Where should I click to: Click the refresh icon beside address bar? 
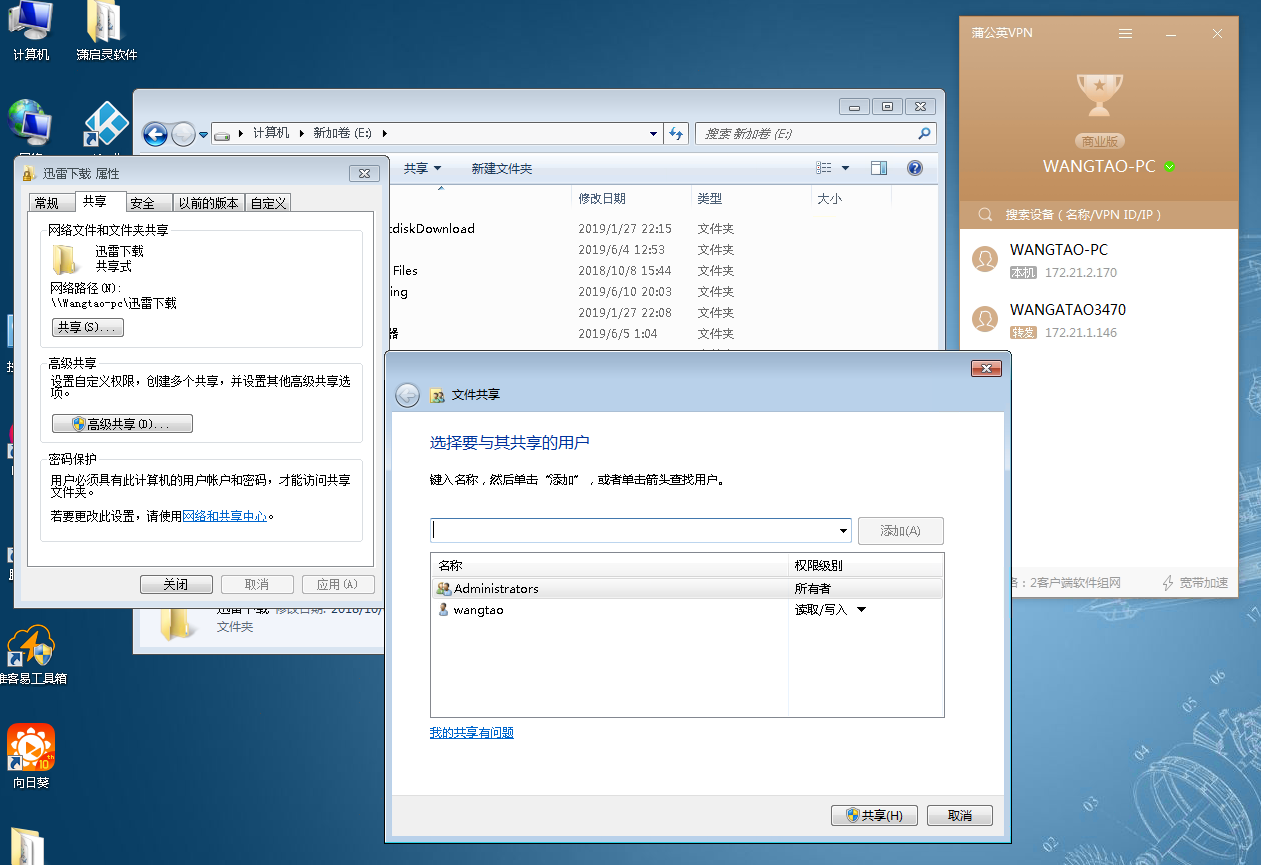(x=676, y=134)
